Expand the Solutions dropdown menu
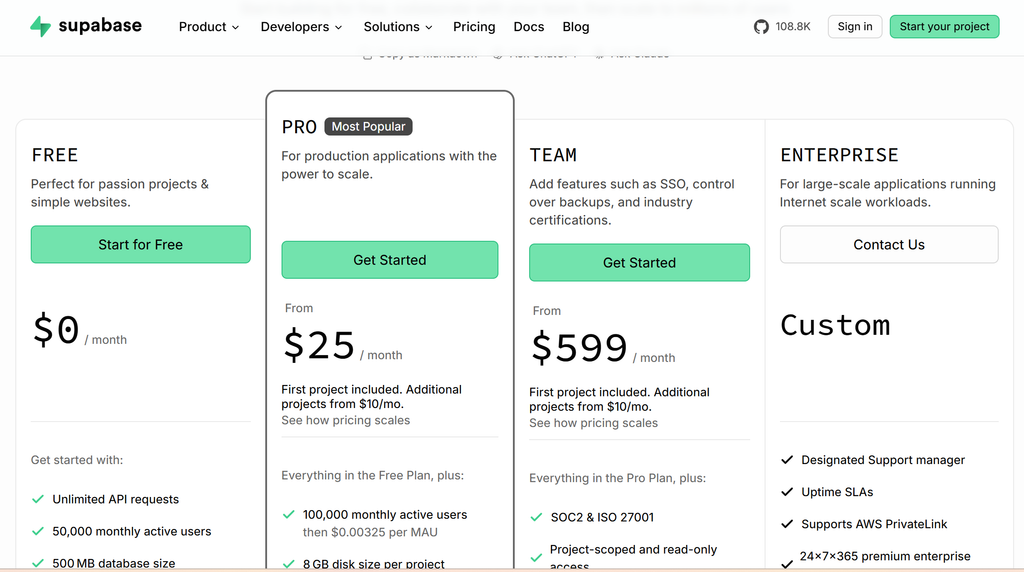1024x572 pixels. (398, 27)
